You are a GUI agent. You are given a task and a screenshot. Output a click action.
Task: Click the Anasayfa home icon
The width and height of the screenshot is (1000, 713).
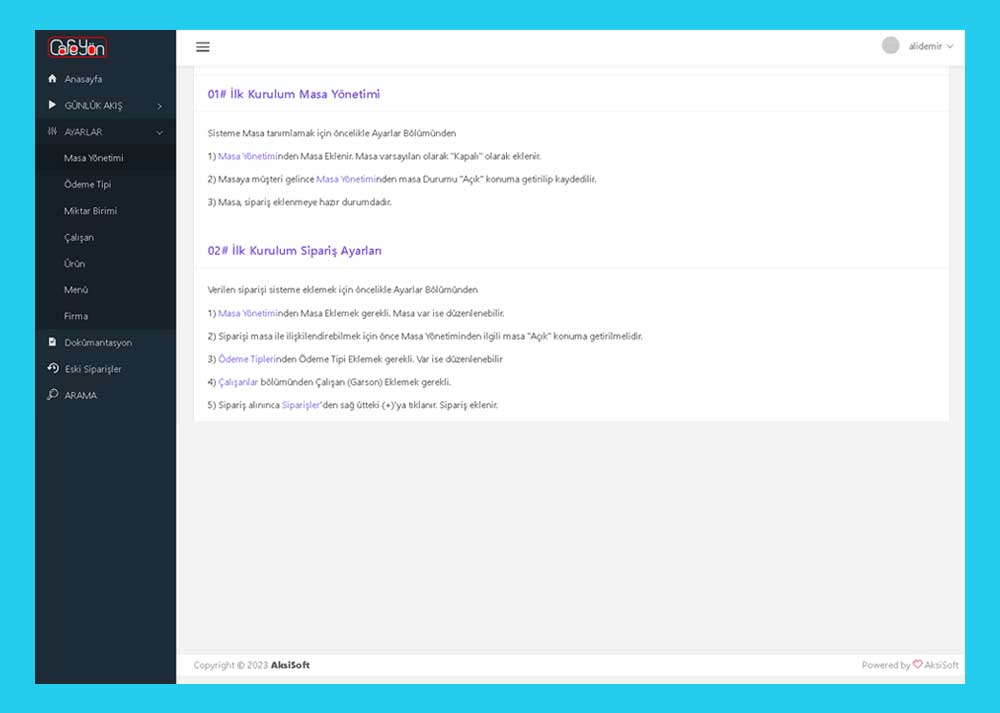pyautogui.click(x=53, y=79)
